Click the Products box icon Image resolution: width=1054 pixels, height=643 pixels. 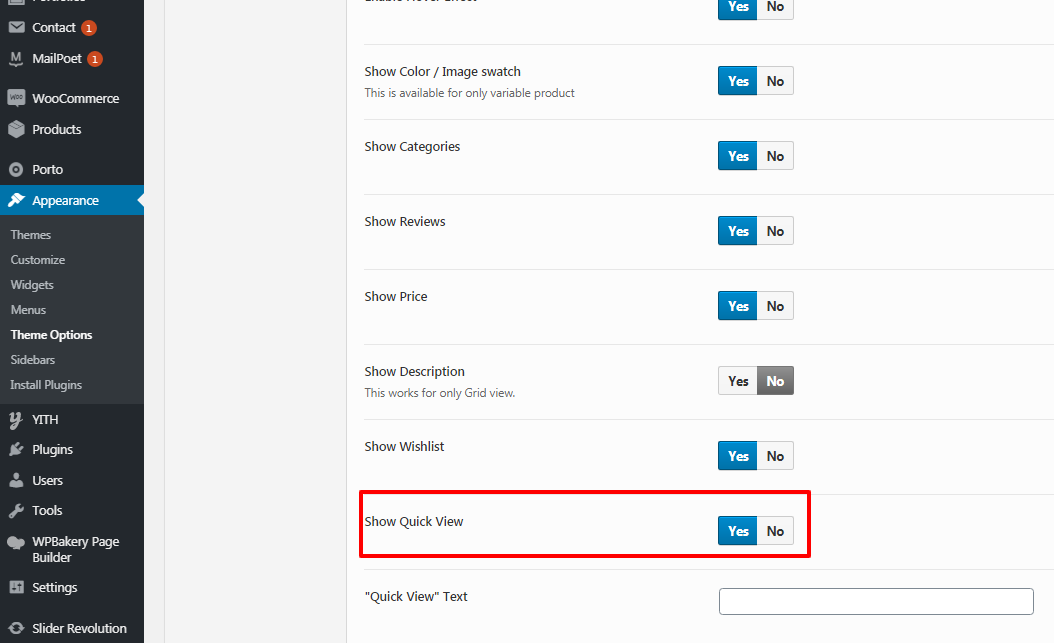click(x=16, y=129)
